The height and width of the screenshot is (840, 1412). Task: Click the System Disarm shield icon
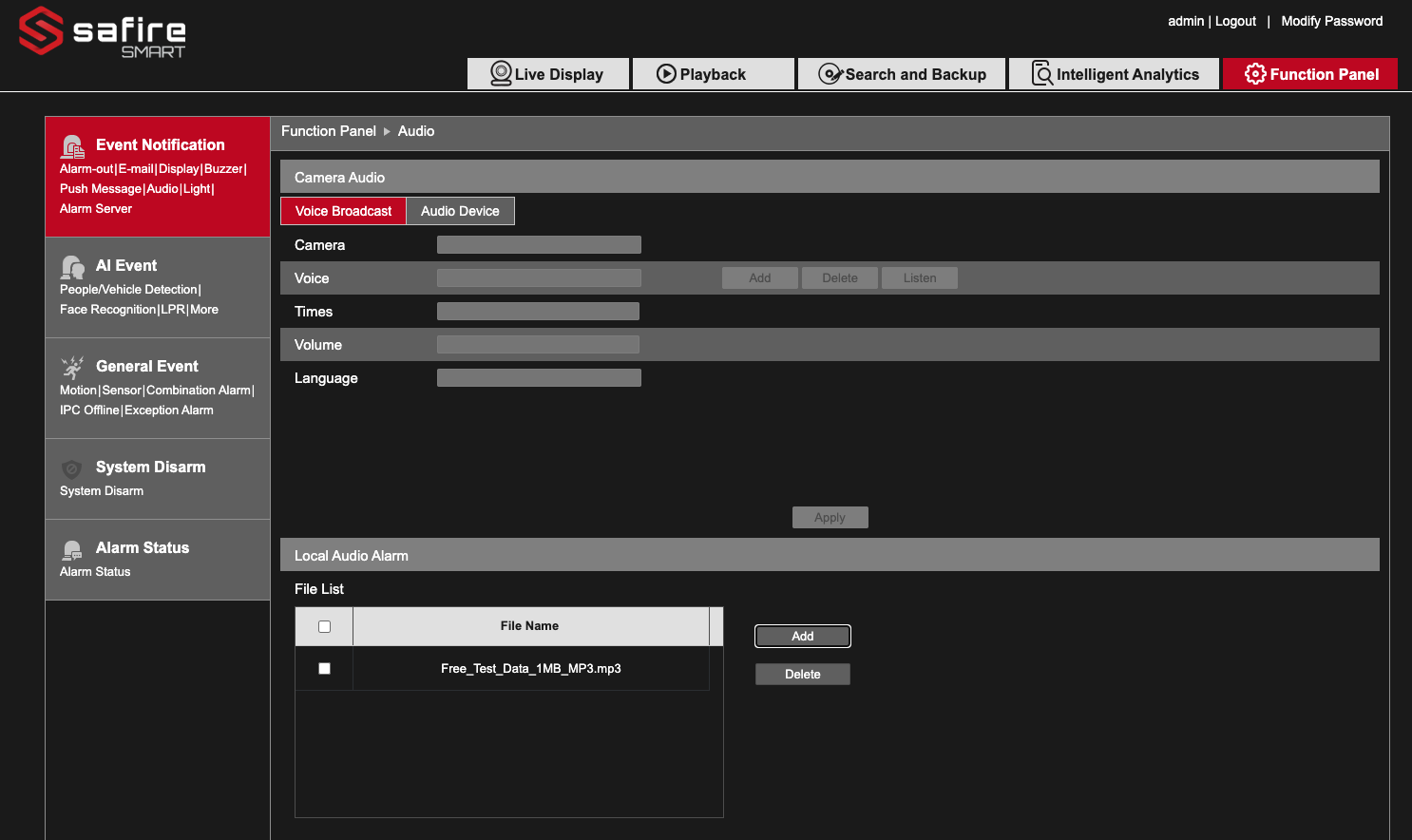pos(72,468)
